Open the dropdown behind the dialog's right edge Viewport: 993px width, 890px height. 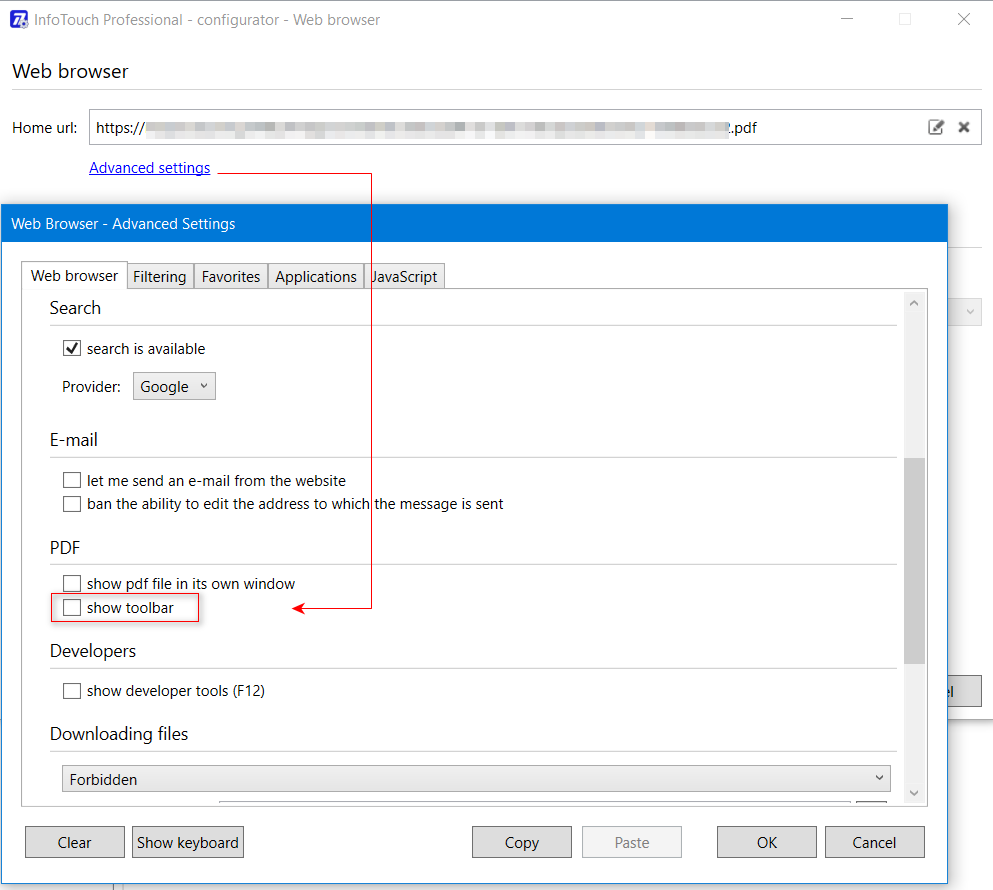pos(966,312)
